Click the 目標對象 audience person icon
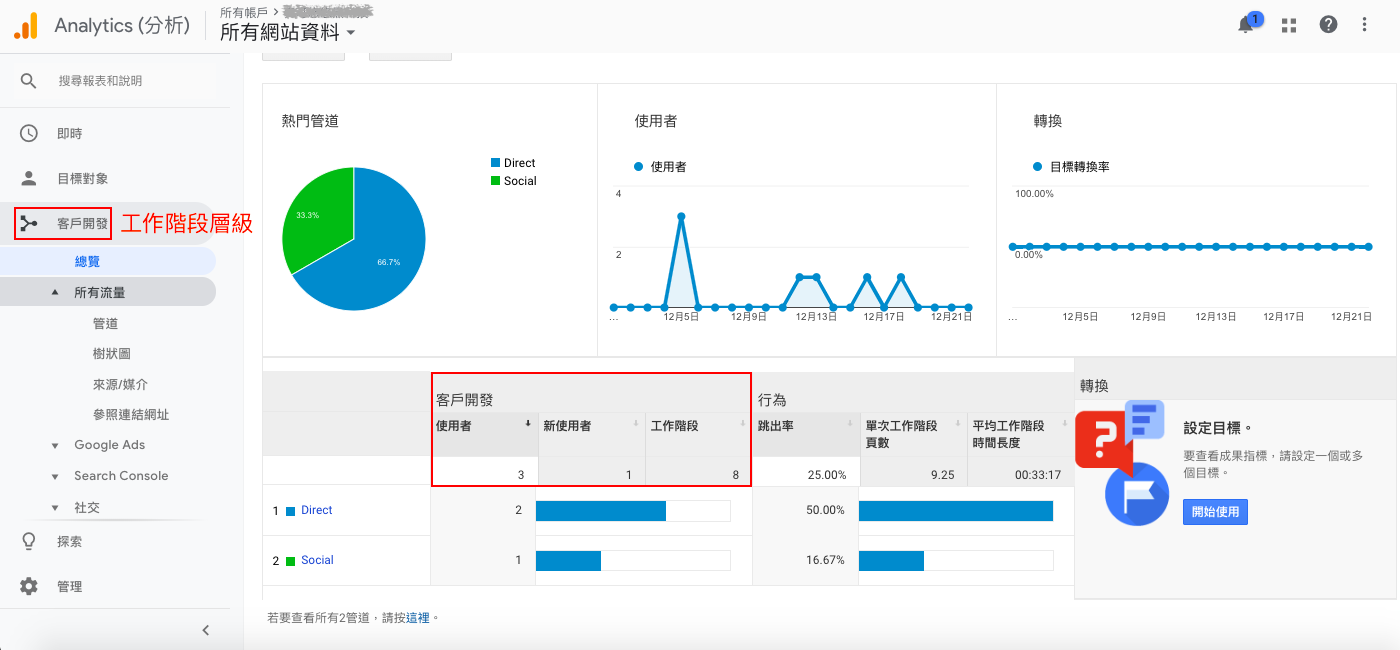1400x650 pixels. pos(28,178)
